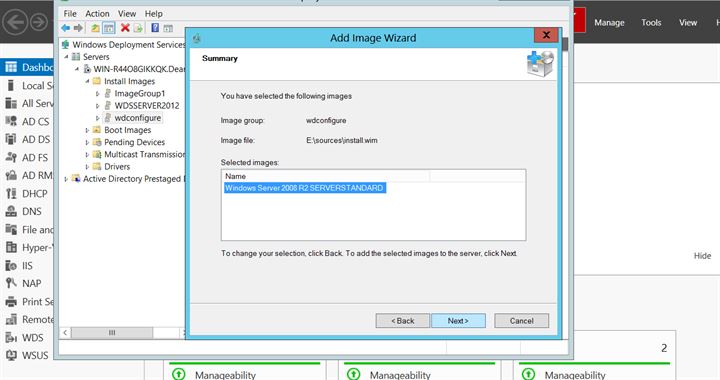Image resolution: width=720 pixels, height=380 pixels.
Task: Expand the Drivers tree node
Action: (87, 167)
